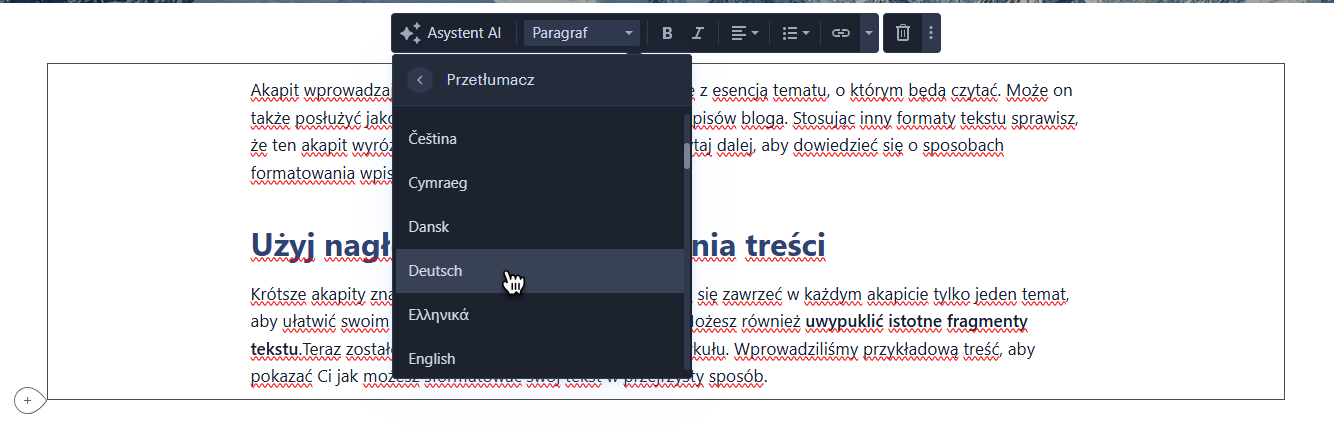Delete the block with the trash icon
The height and width of the screenshot is (443, 1334).
click(902, 33)
